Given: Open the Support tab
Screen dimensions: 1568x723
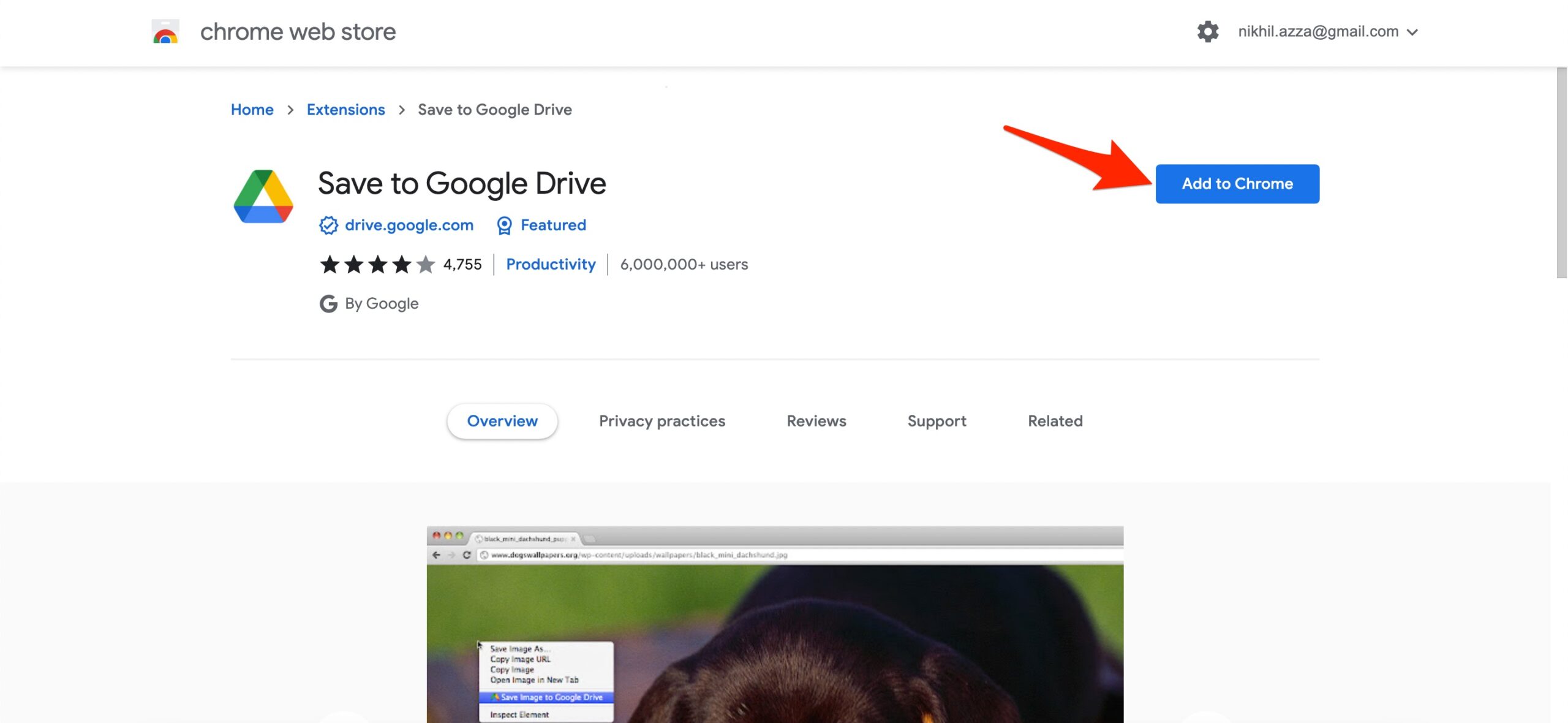Looking at the screenshot, I should (936, 421).
